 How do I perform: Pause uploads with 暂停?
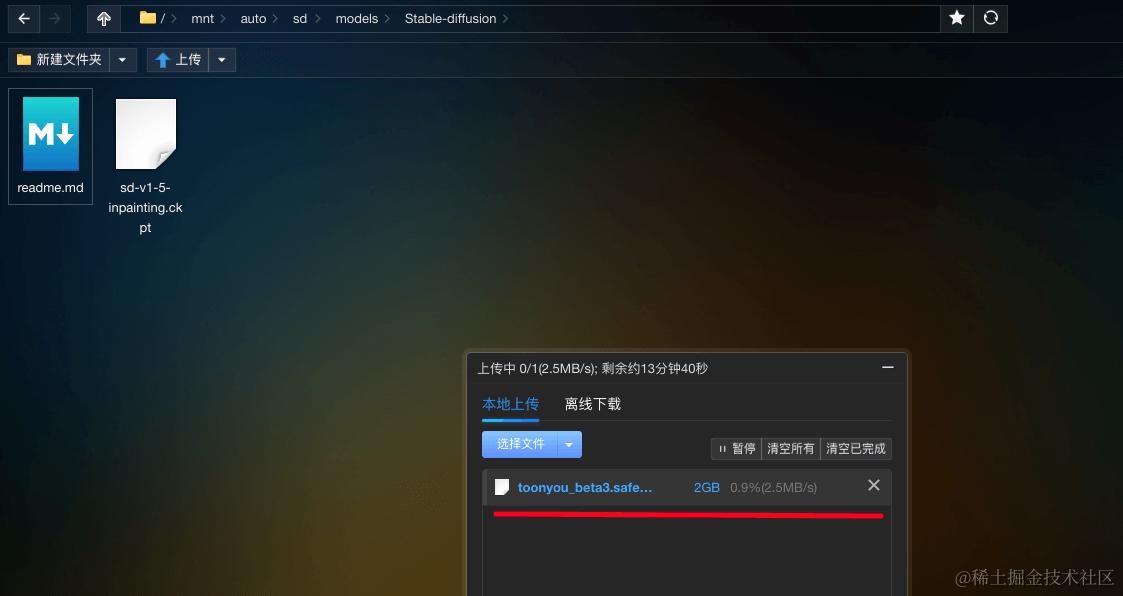pyautogui.click(x=736, y=448)
